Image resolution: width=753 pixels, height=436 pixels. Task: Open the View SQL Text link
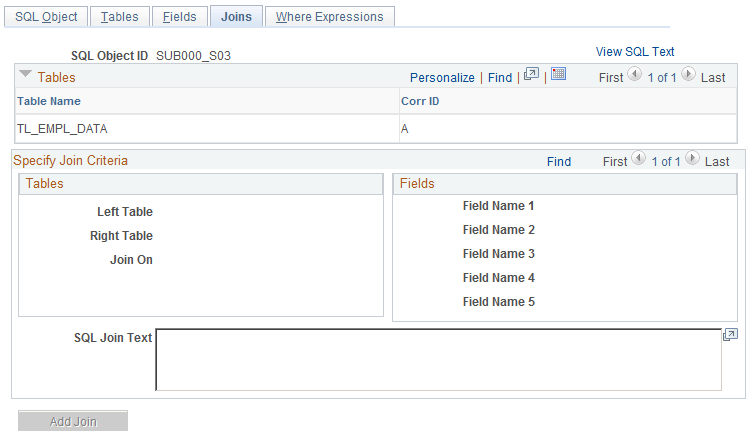tap(635, 51)
